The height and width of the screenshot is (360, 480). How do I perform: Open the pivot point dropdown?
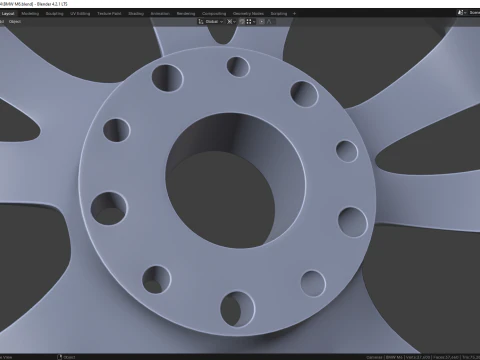click(231, 22)
